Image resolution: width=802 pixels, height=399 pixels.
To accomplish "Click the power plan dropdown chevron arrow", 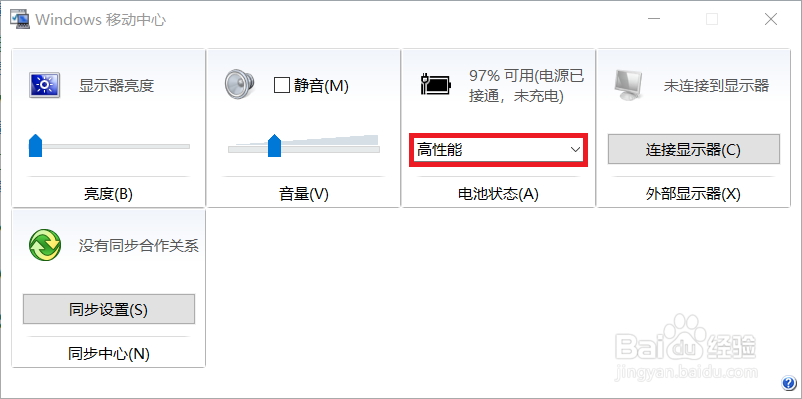I will 575,150.
